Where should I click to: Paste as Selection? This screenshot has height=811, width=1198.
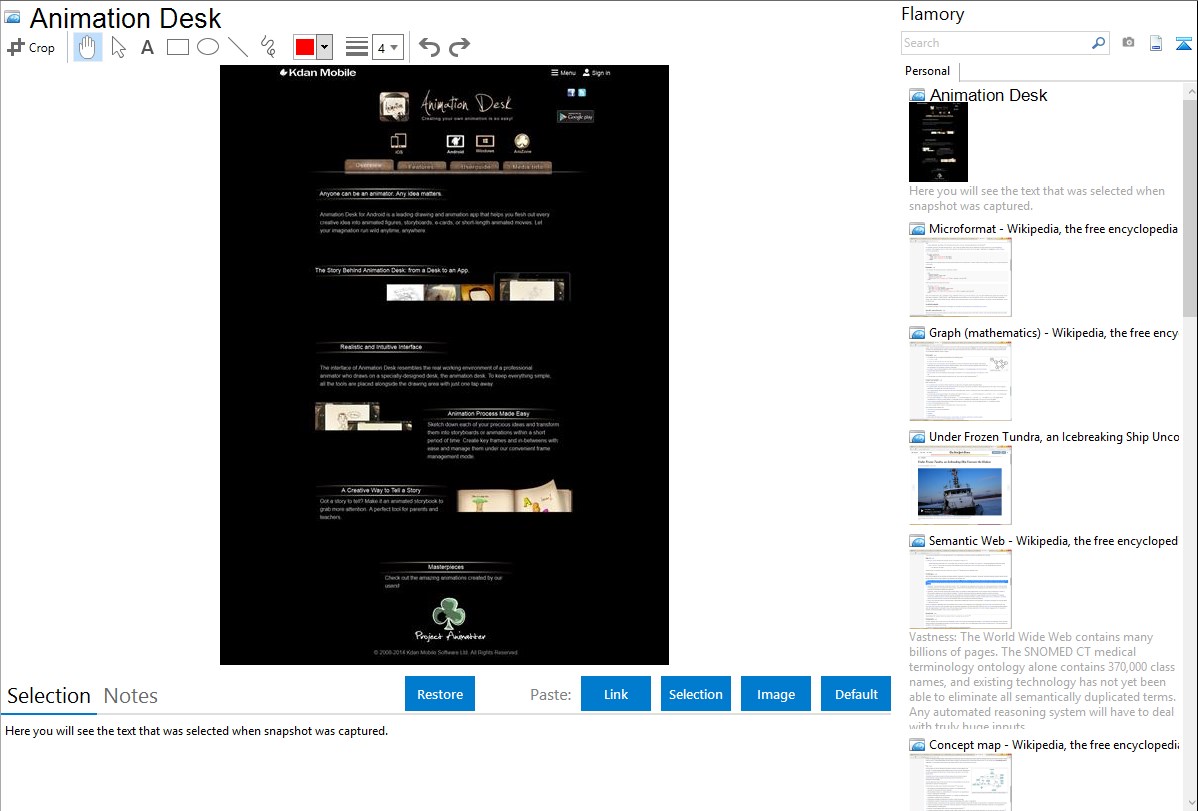pos(695,694)
